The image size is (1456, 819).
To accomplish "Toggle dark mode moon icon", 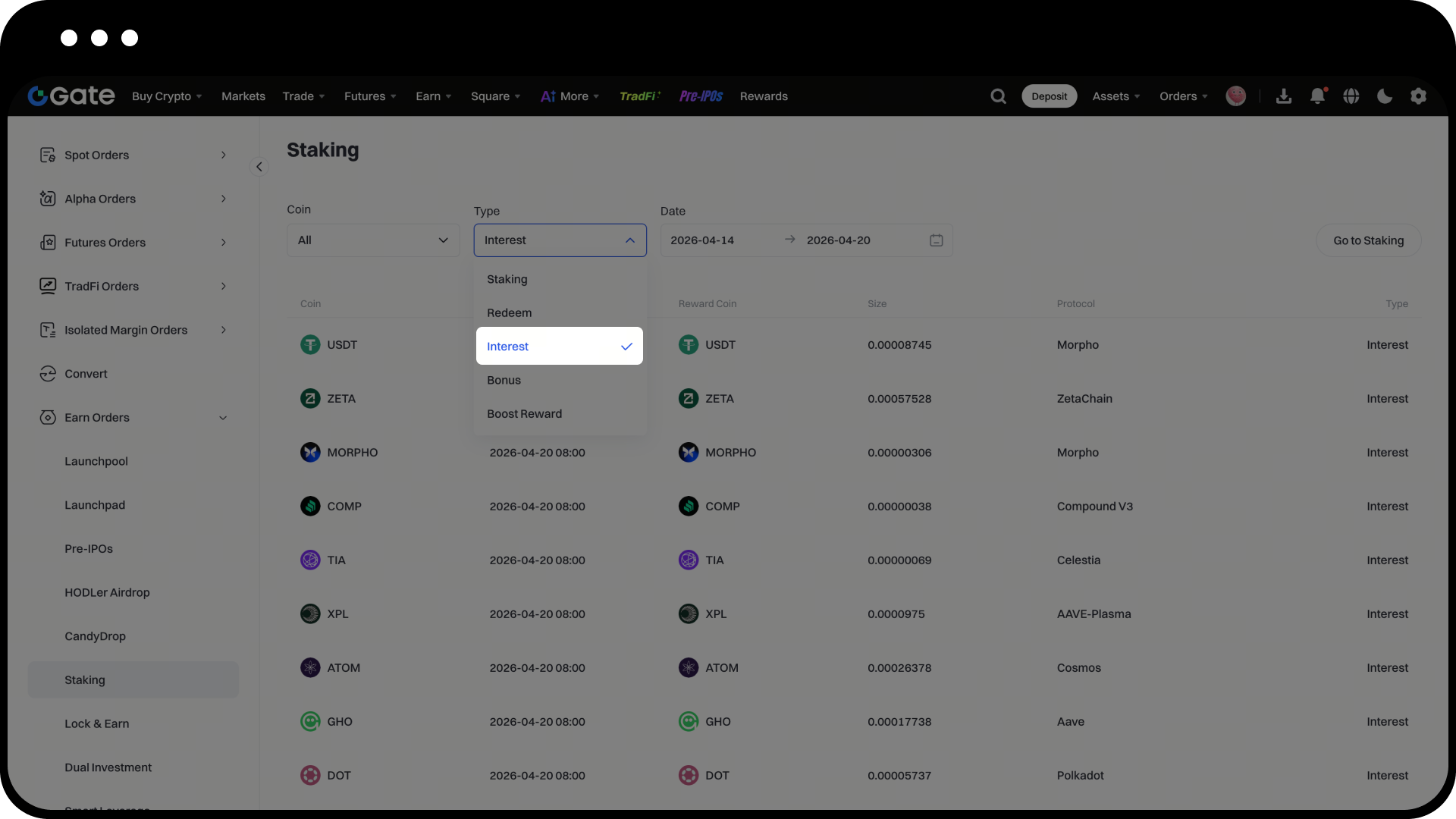I will click(x=1385, y=96).
